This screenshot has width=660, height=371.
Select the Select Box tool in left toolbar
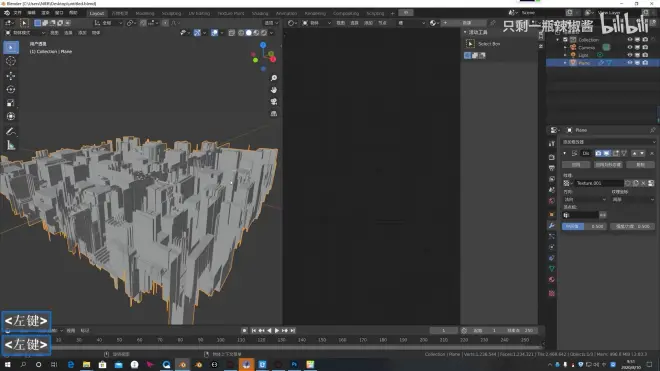point(11,47)
